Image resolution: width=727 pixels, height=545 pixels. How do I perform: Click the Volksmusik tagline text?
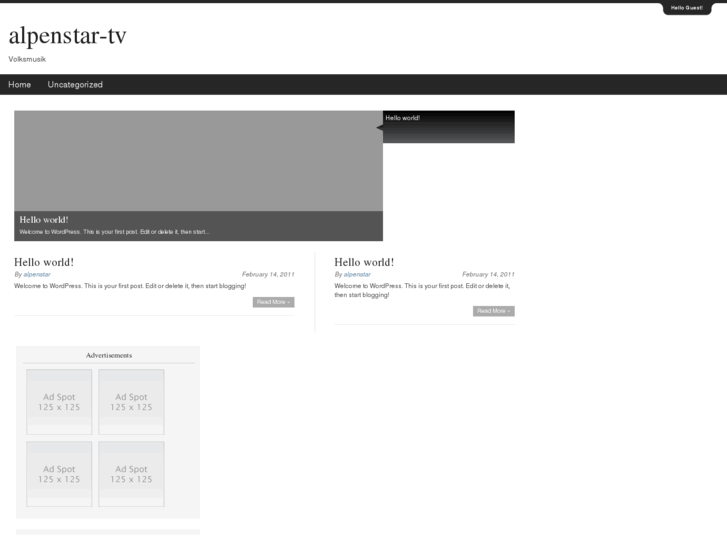click(27, 59)
